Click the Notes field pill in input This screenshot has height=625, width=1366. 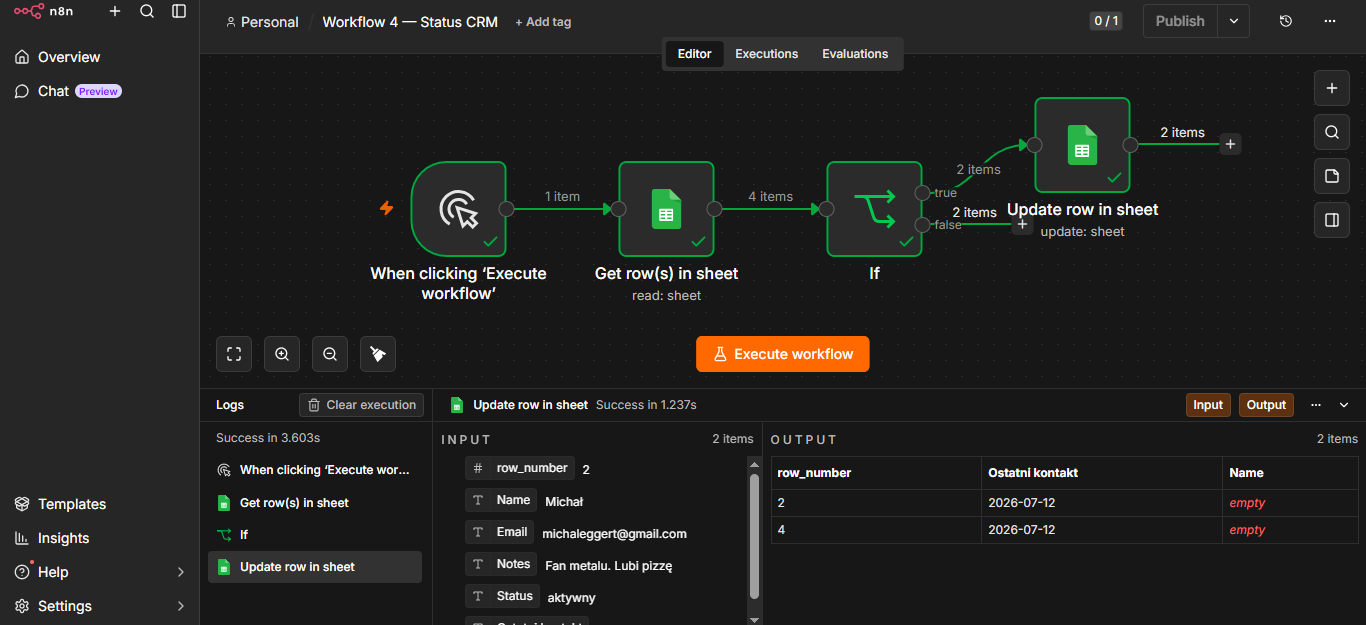click(501, 564)
